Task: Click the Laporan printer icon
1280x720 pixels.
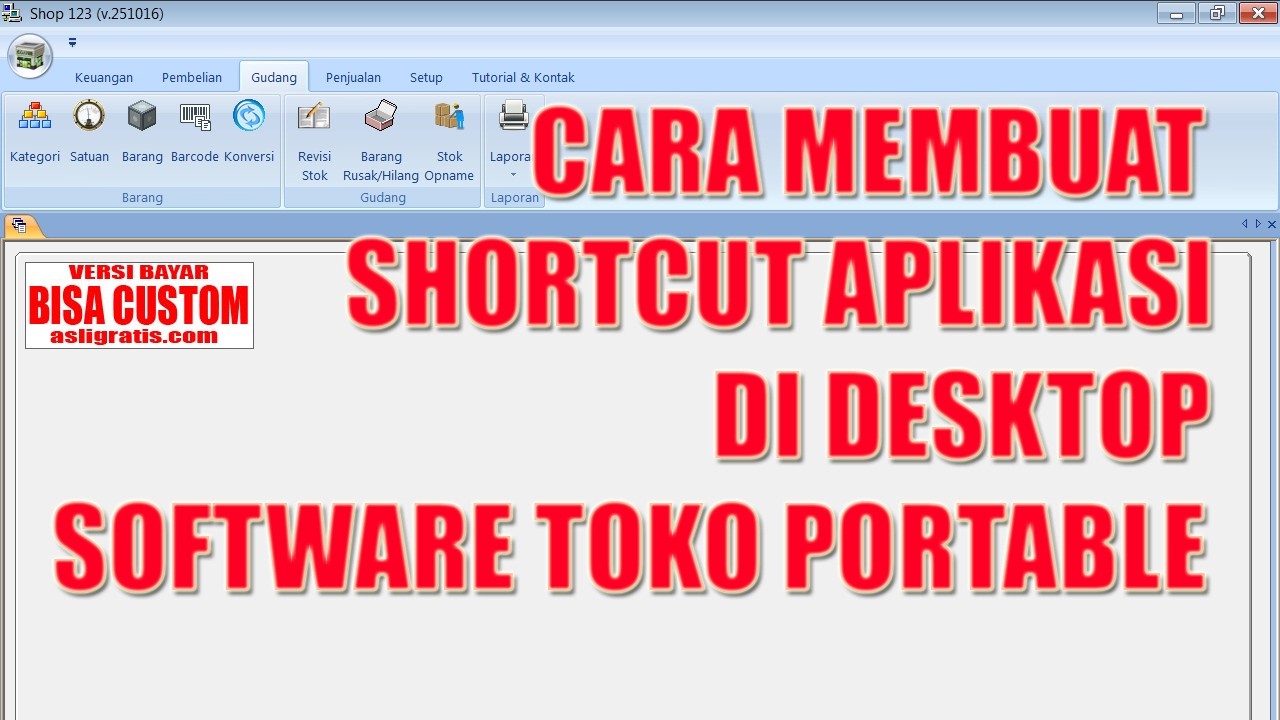Action: tap(514, 117)
